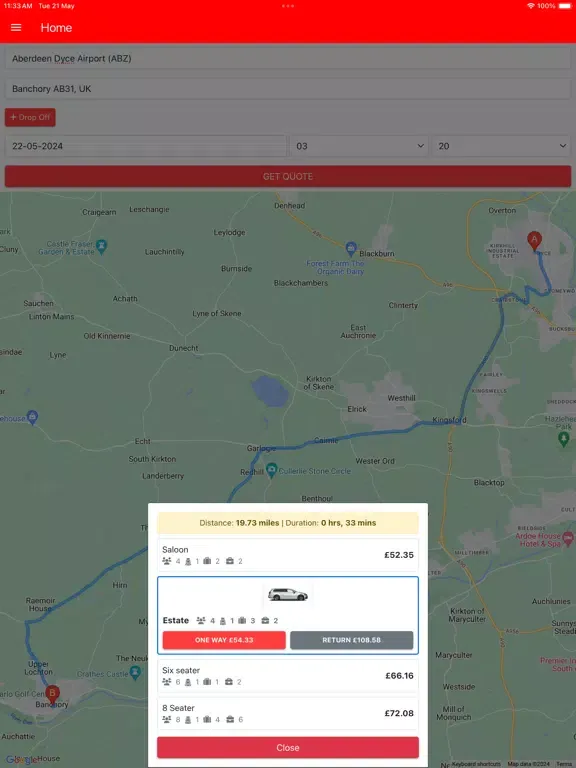Screen dimensions: 576x768
Task: Click map marker B at Banchory
Action: click(x=52, y=696)
